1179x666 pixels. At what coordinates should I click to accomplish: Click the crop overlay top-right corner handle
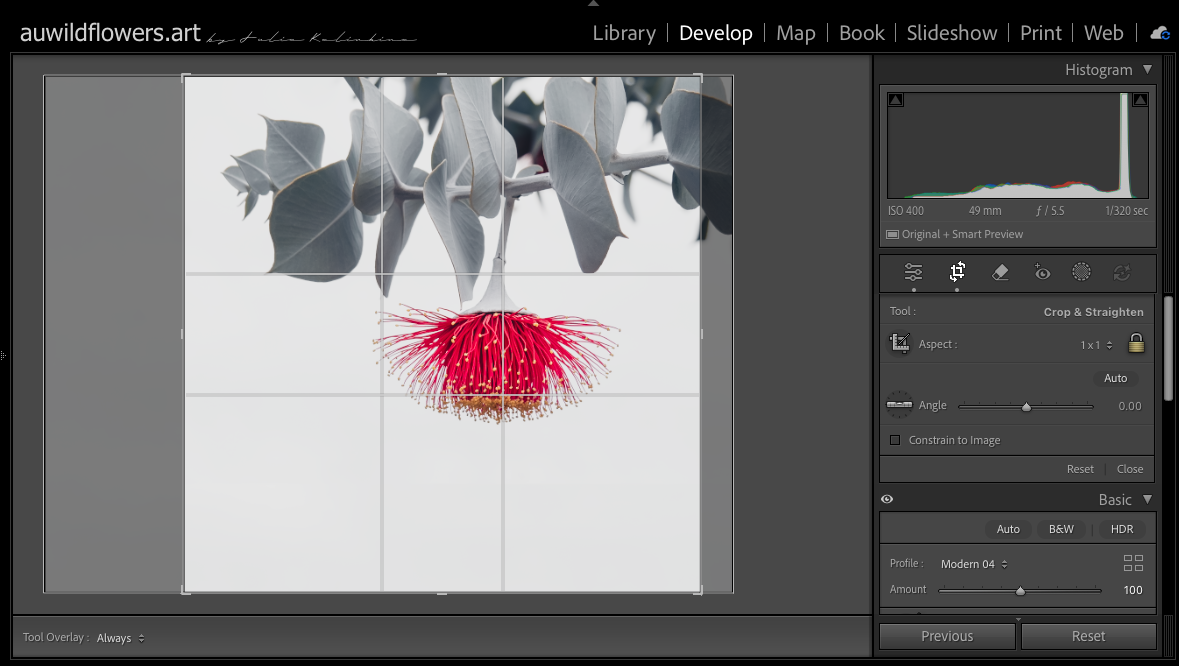point(700,76)
